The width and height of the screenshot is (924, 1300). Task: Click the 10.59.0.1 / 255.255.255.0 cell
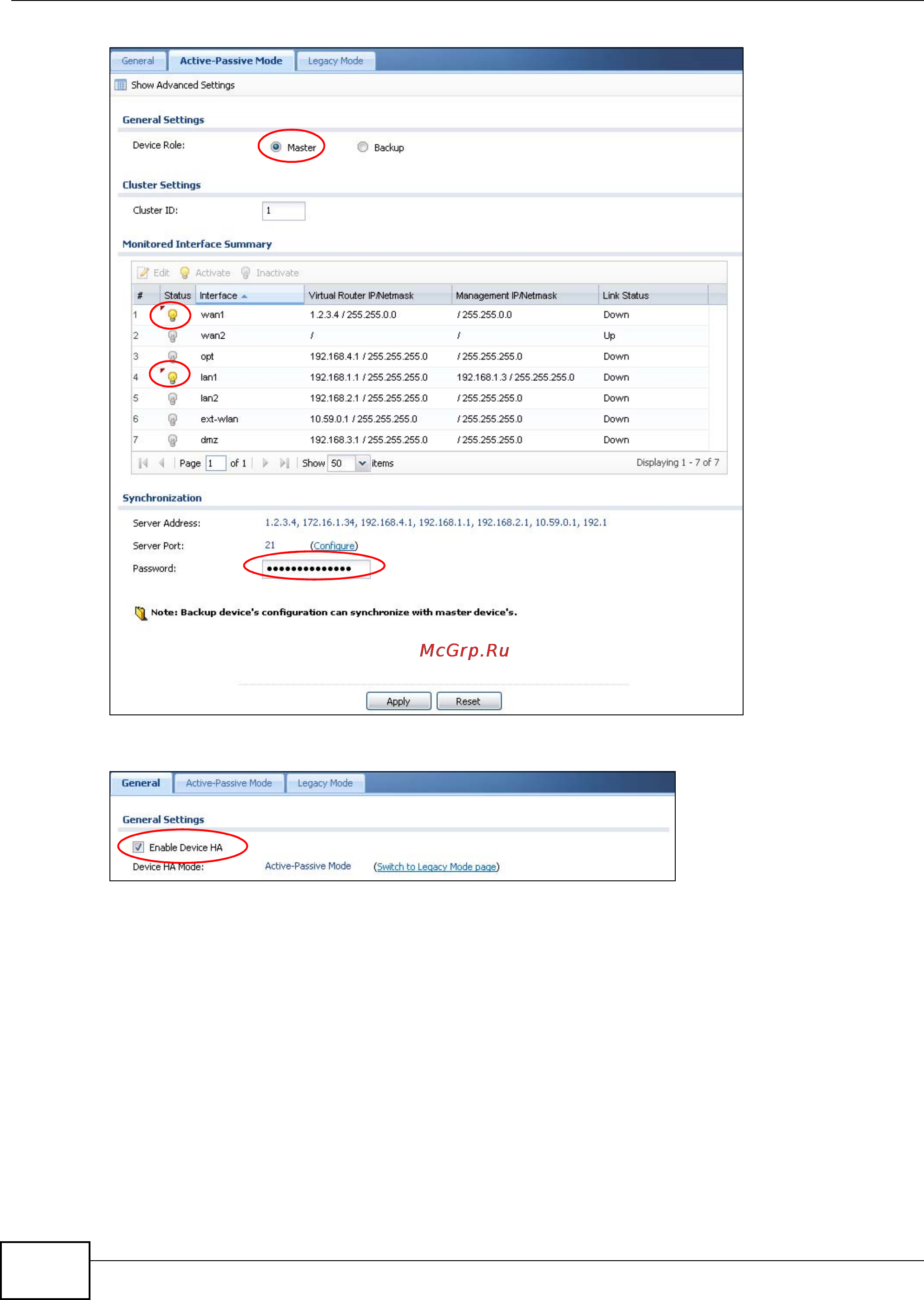click(x=363, y=420)
